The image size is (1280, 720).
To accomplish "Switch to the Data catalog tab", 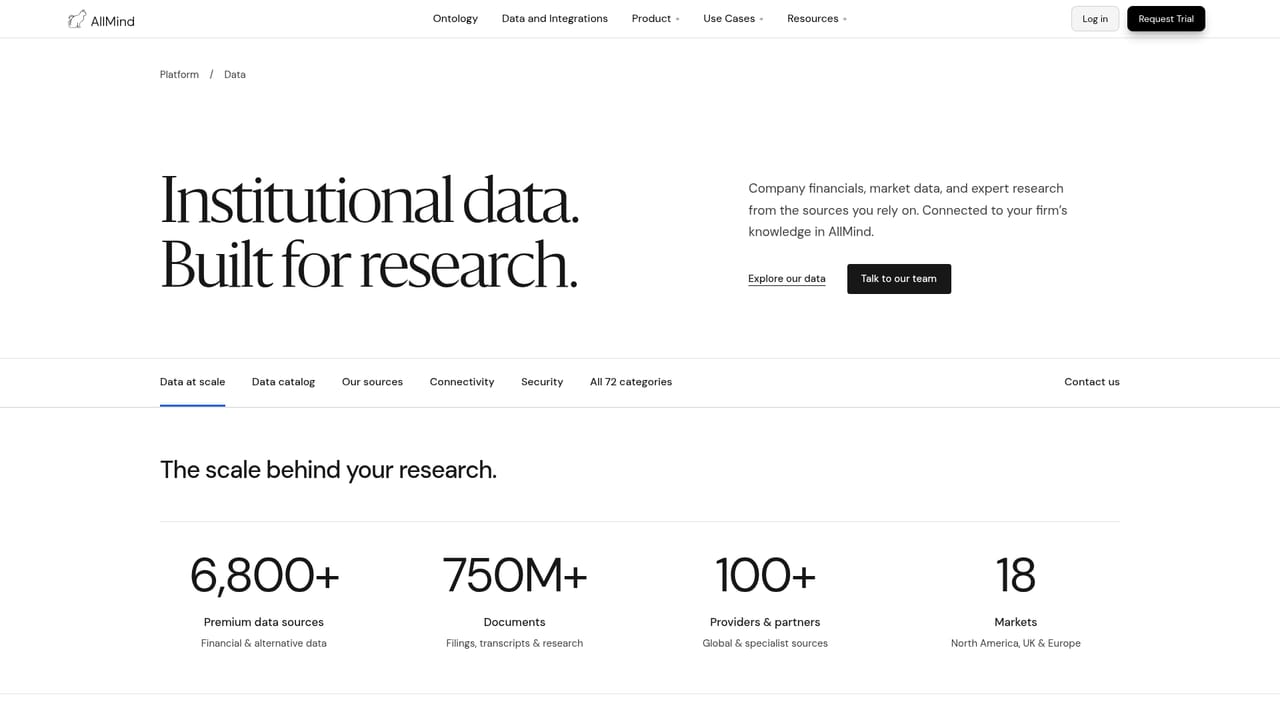I will coord(283,382).
